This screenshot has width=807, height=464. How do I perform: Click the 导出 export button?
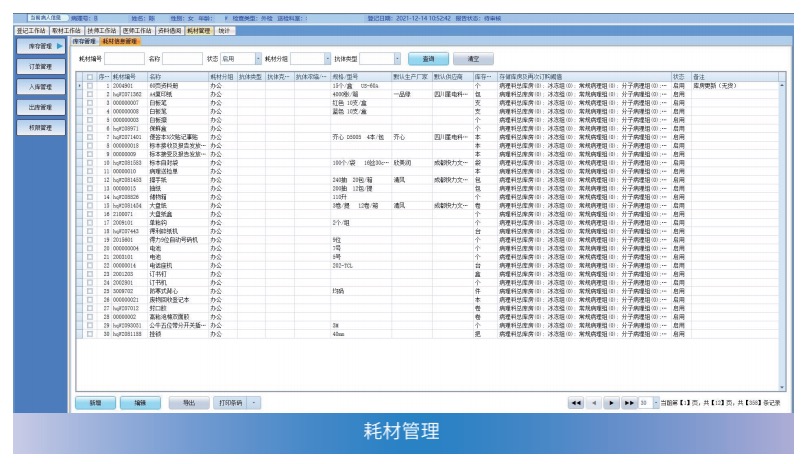(x=189, y=403)
